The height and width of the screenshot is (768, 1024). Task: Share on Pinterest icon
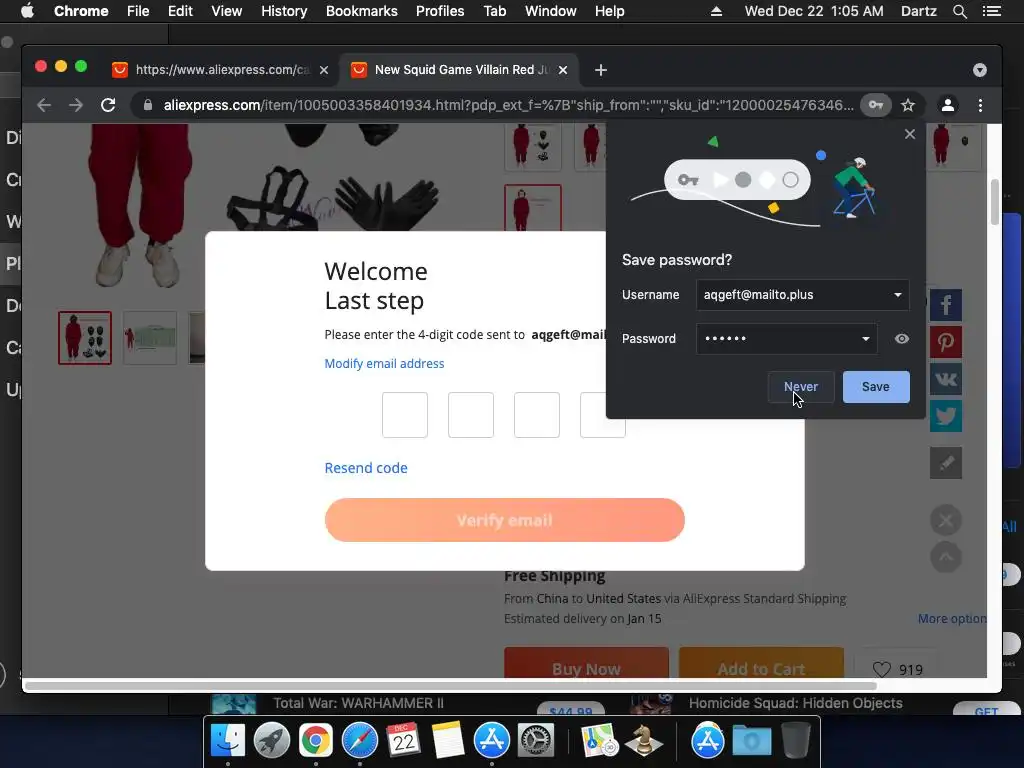click(x=946, y=342)
